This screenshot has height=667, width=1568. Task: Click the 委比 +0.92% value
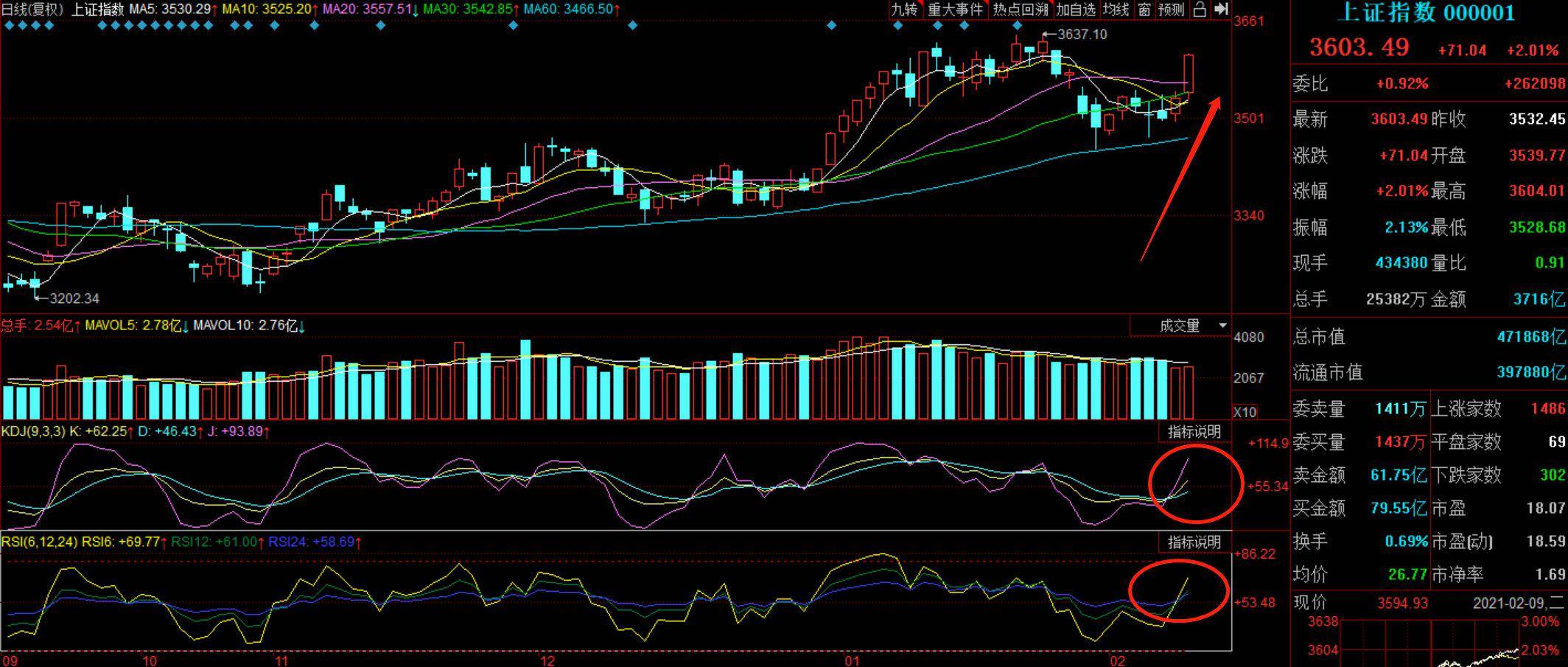[x=1402, y=84]
